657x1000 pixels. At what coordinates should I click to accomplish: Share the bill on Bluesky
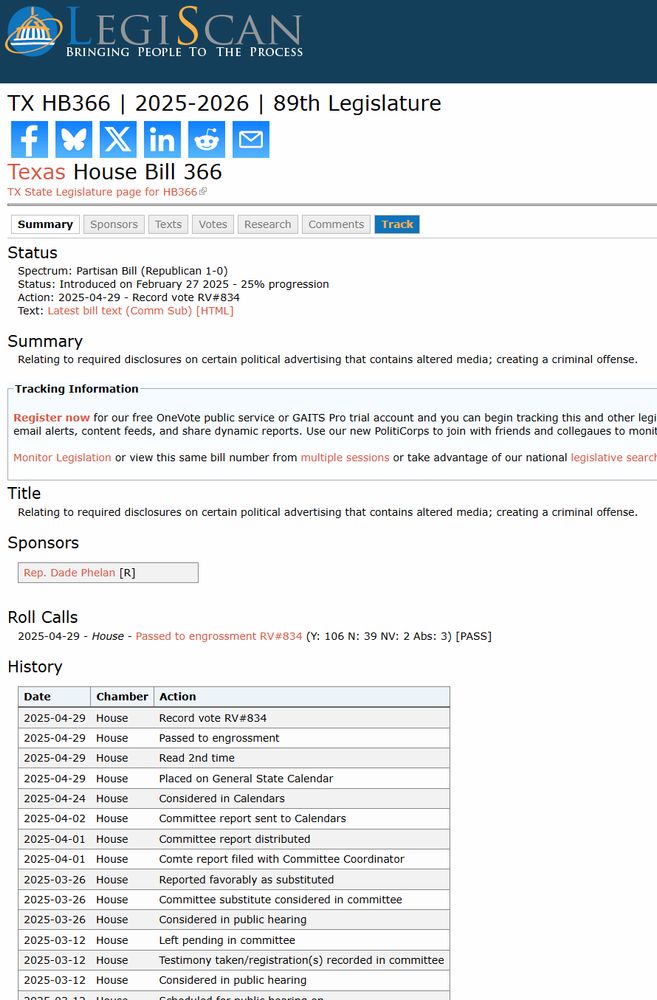click(x=73, y=139)
